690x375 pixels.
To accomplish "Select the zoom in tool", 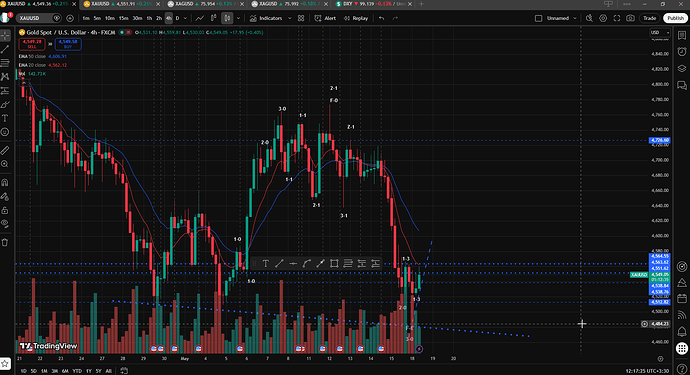I will click(x=5, y=164).
